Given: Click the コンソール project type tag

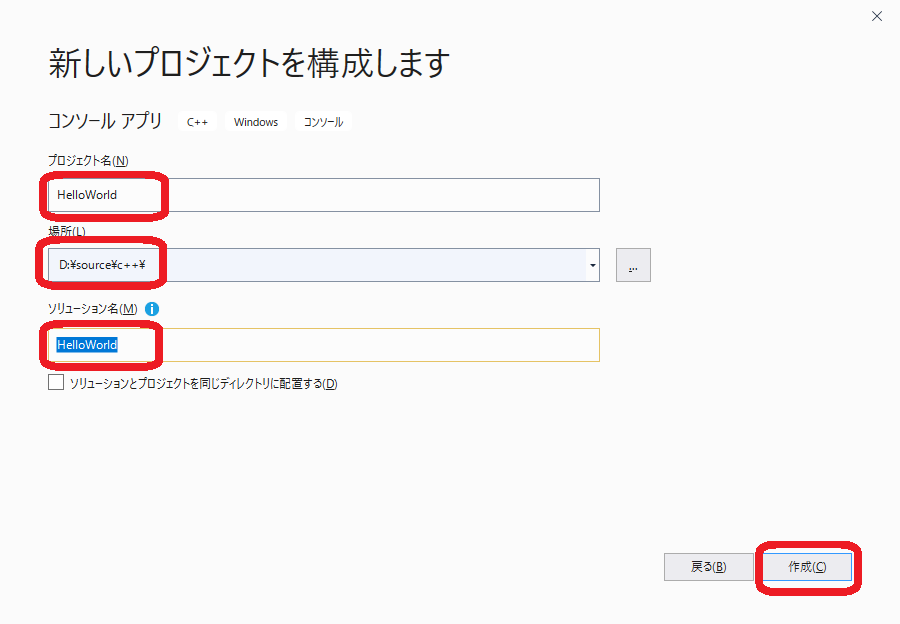Looking at the screenshot, I should coord(323,122).
